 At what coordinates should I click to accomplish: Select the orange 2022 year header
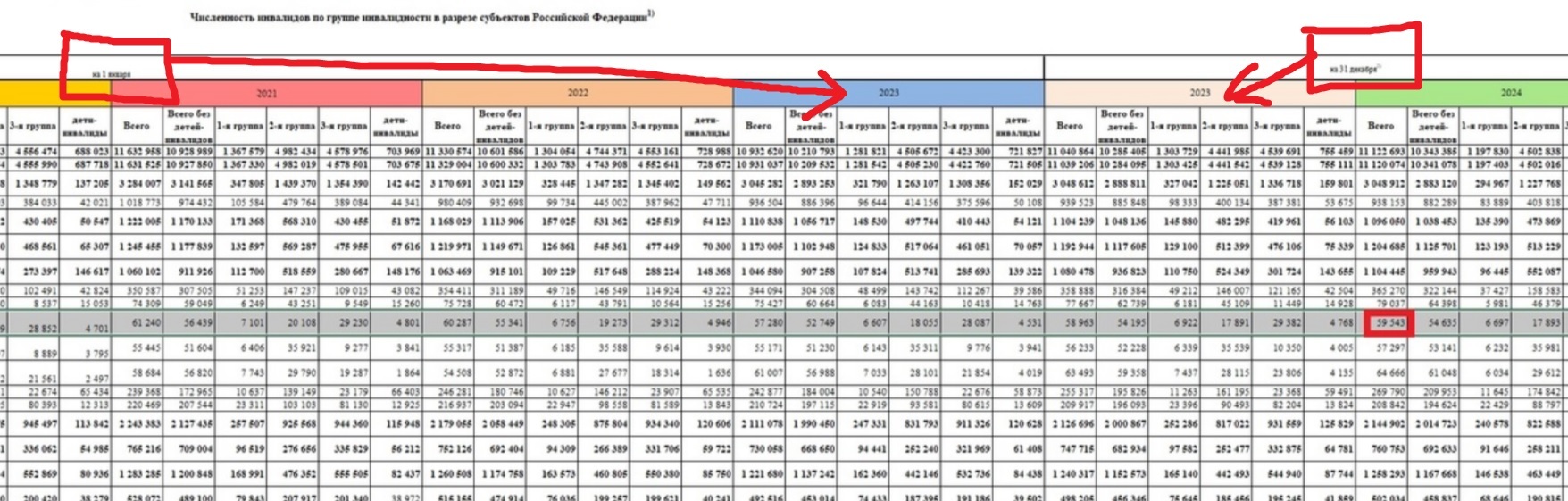click(x=578, y=93)
